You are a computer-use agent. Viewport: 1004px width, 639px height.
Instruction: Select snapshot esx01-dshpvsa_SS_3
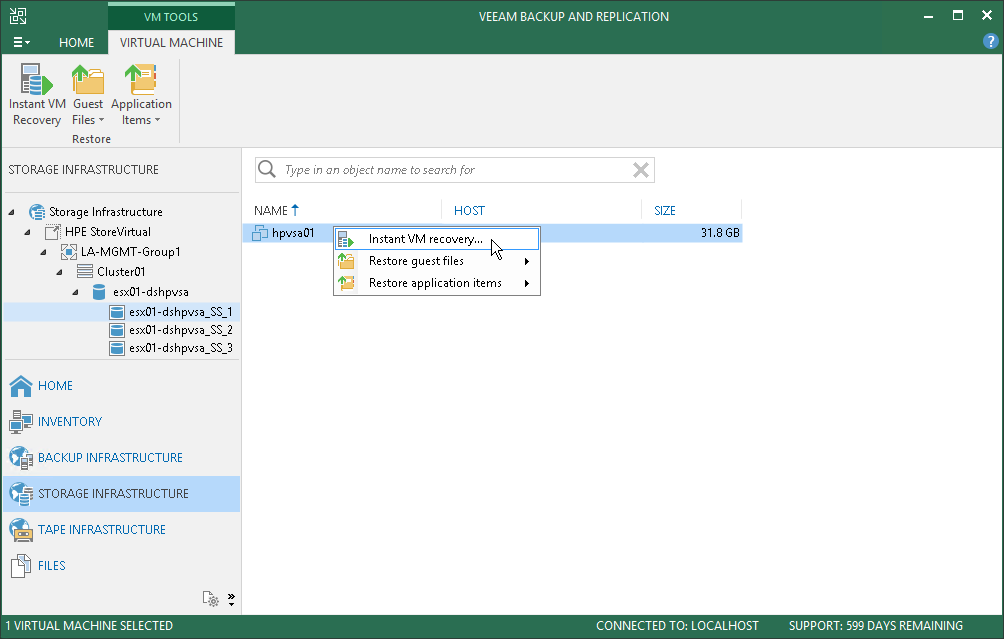[x=181, y=348]
